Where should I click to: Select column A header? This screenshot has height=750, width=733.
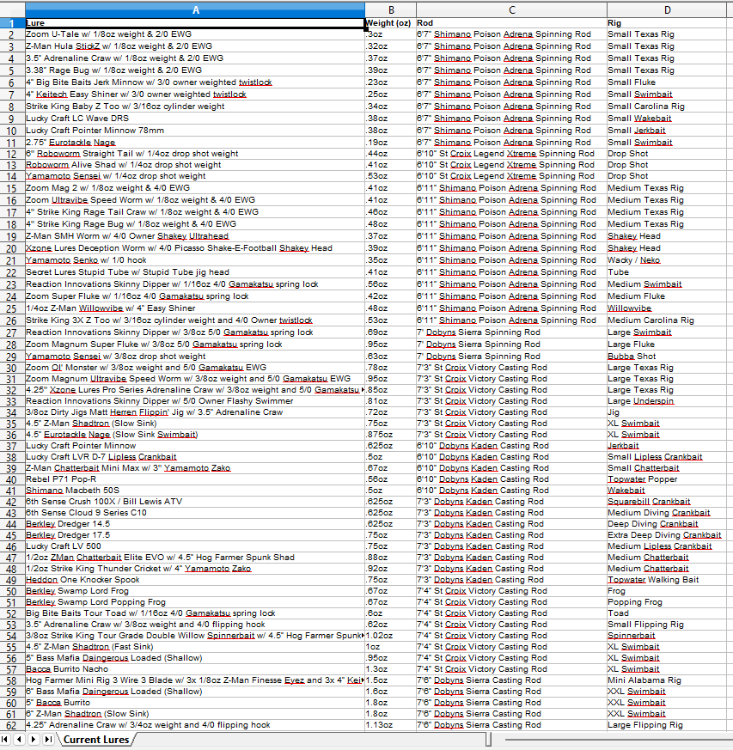pyautogui.click(x=195, y=10)
